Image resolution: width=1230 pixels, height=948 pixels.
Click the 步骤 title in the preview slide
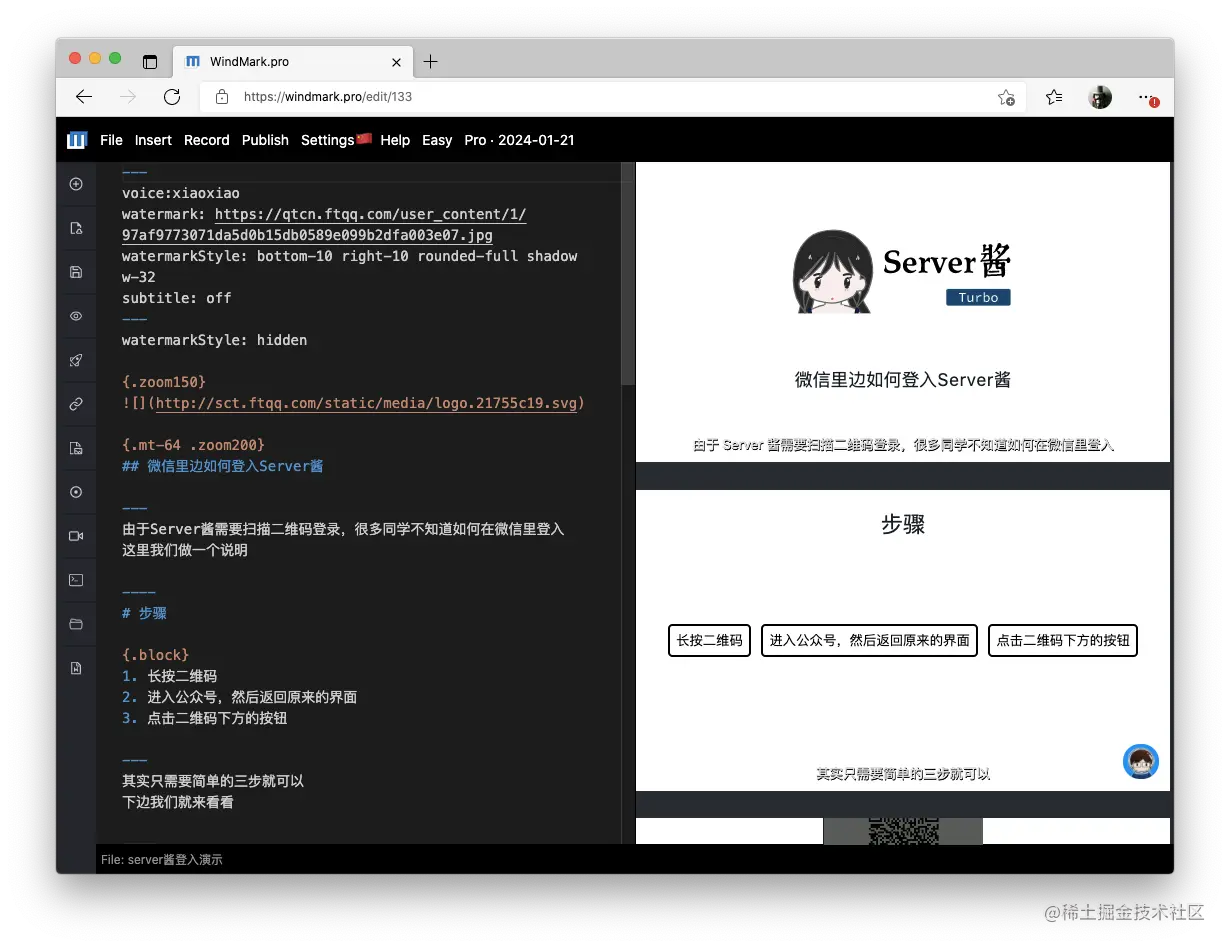pyautogui.click(x=903, y=524)
